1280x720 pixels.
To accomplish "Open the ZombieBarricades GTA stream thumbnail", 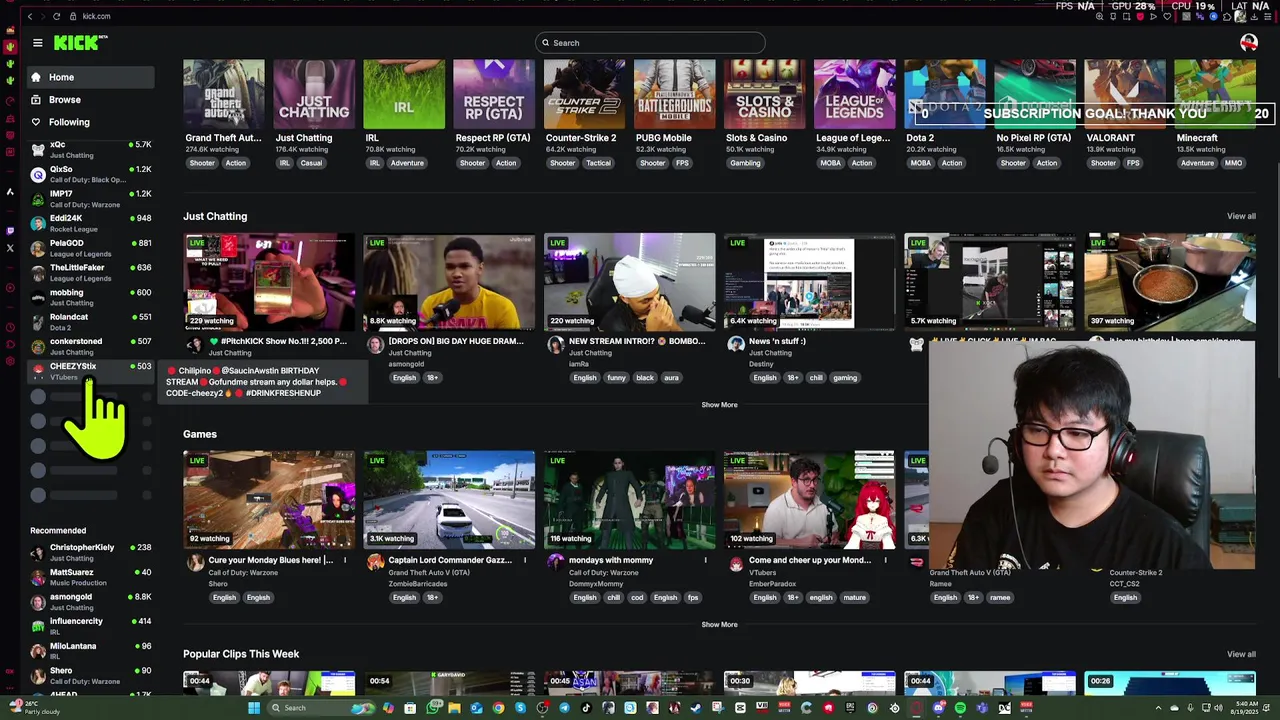I will click(x=449, y=500).
